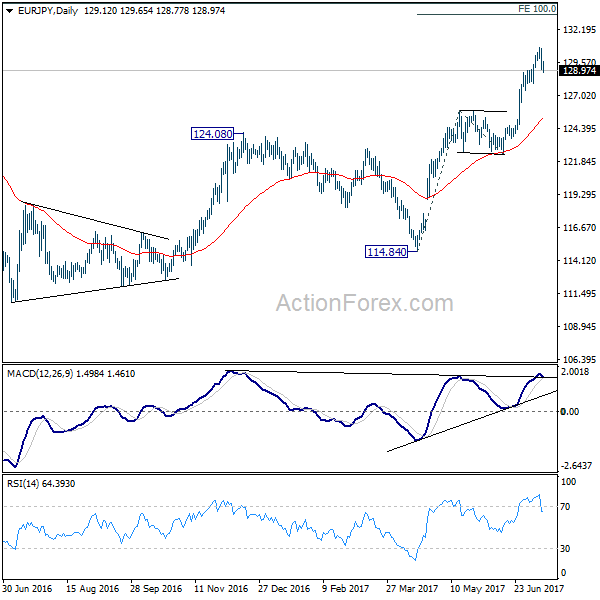Click the OHLC values 129.120 129.654 128.778 128.974

click(154, 11)
